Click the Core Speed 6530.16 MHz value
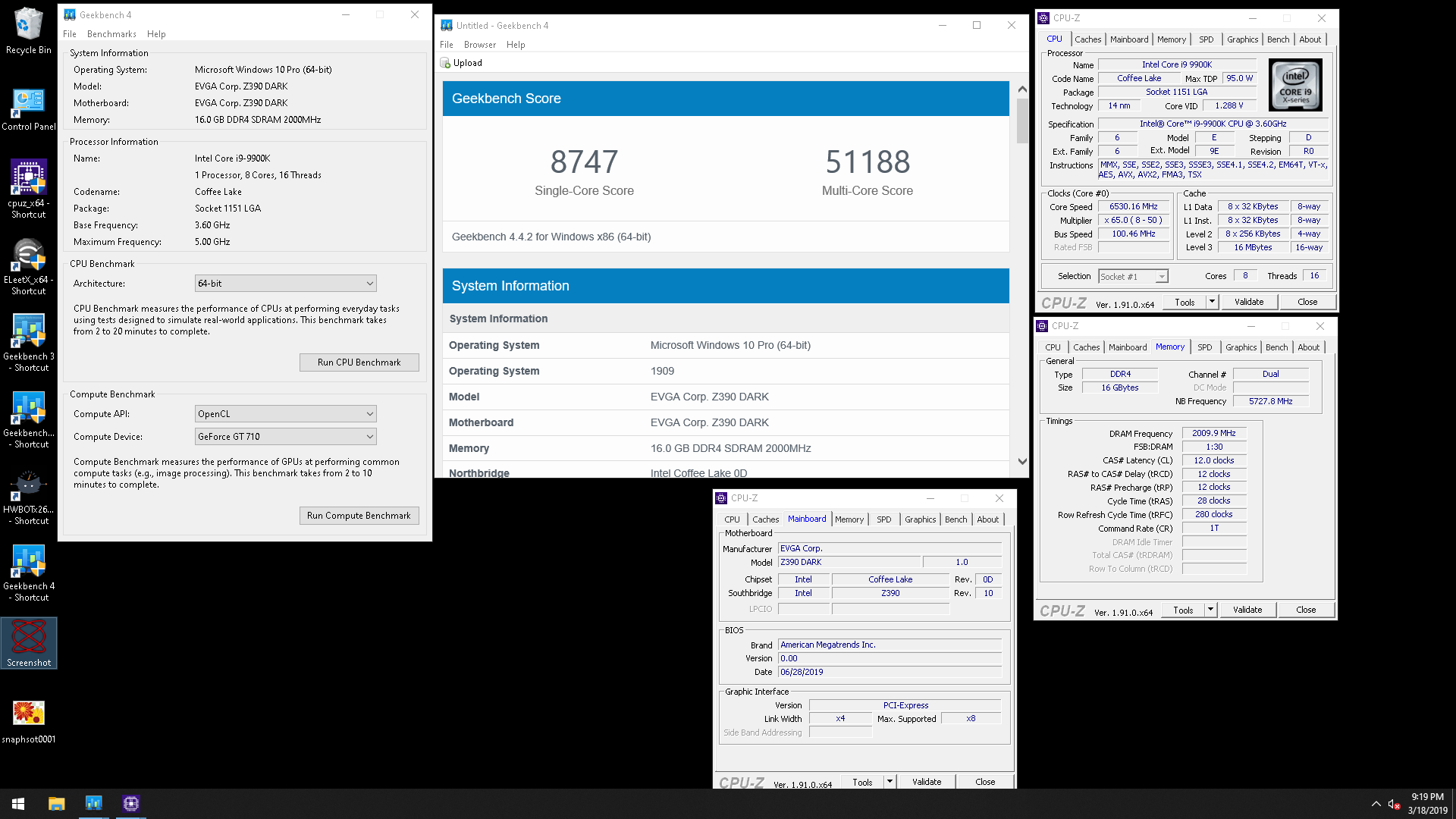Image resolution: width=1456 pixels, height=819 pixels. coord(1133,206)
